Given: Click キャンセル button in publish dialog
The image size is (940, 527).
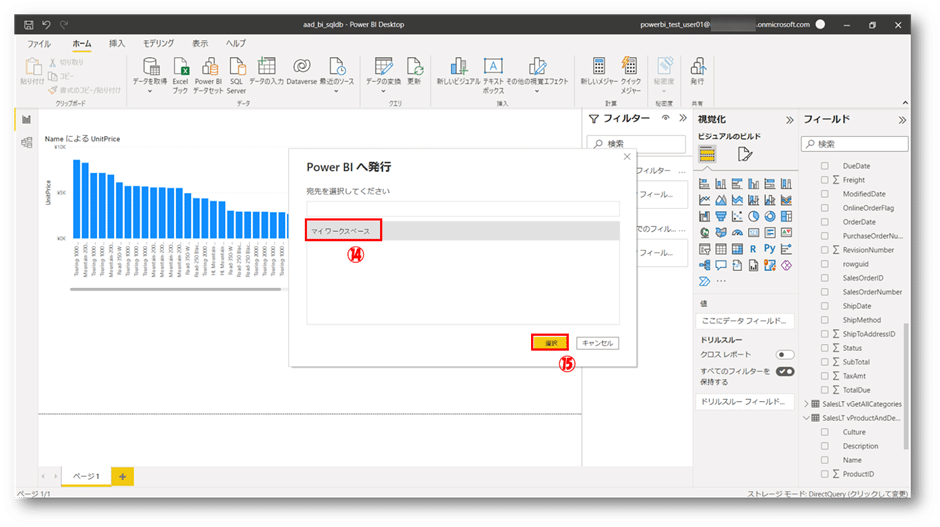Looking at the screenshot, I should (597, 343).
